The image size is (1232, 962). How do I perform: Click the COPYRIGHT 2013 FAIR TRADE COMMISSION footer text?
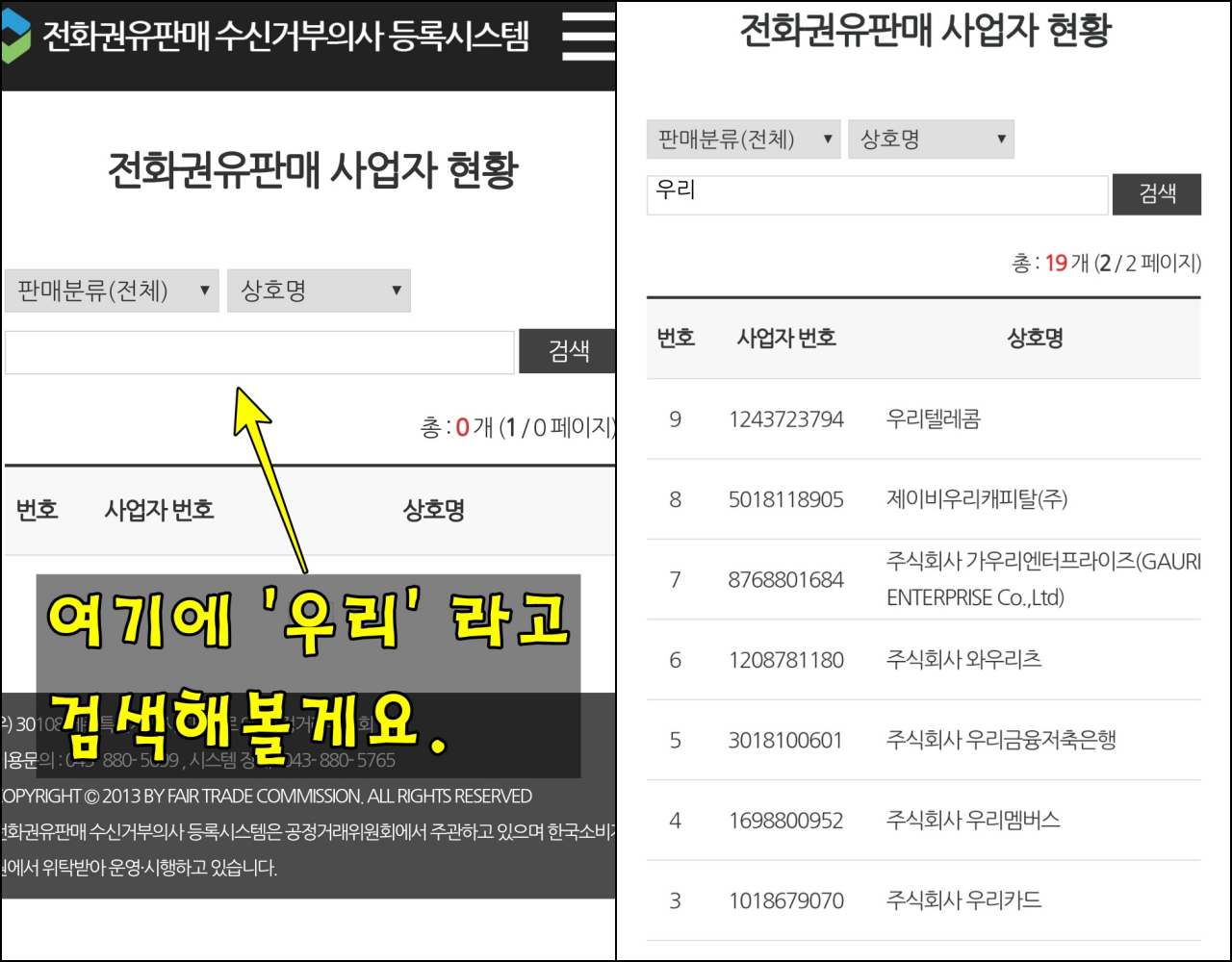(267, 797)
